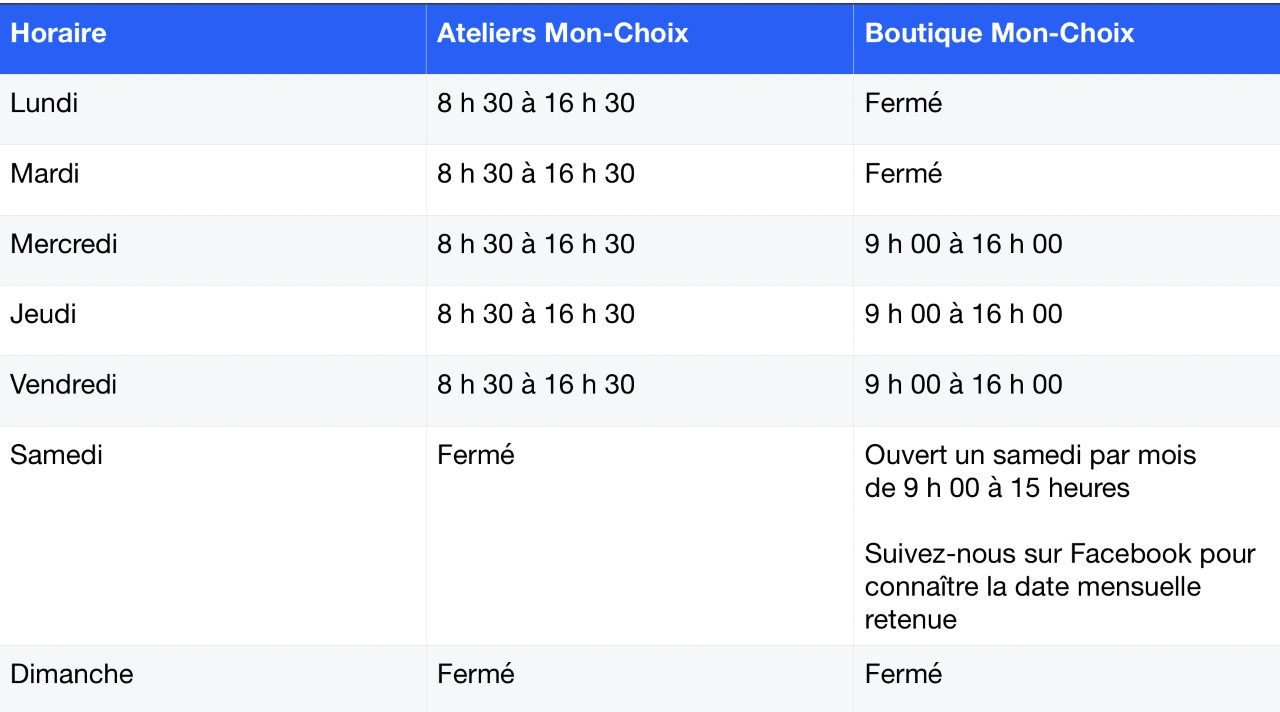The image size is (1280, 712).
Task: Select the Horaire column header
Action: pyautogui.click(x=58, y=34)
